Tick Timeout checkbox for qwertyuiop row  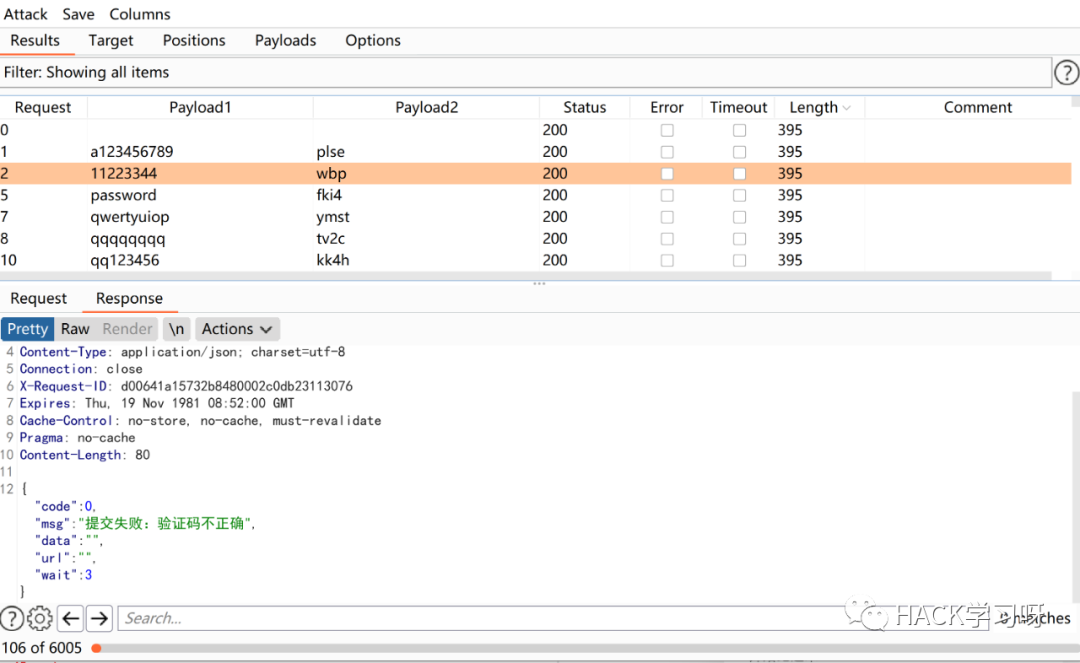pyautogui.click(x=739, y=217)
